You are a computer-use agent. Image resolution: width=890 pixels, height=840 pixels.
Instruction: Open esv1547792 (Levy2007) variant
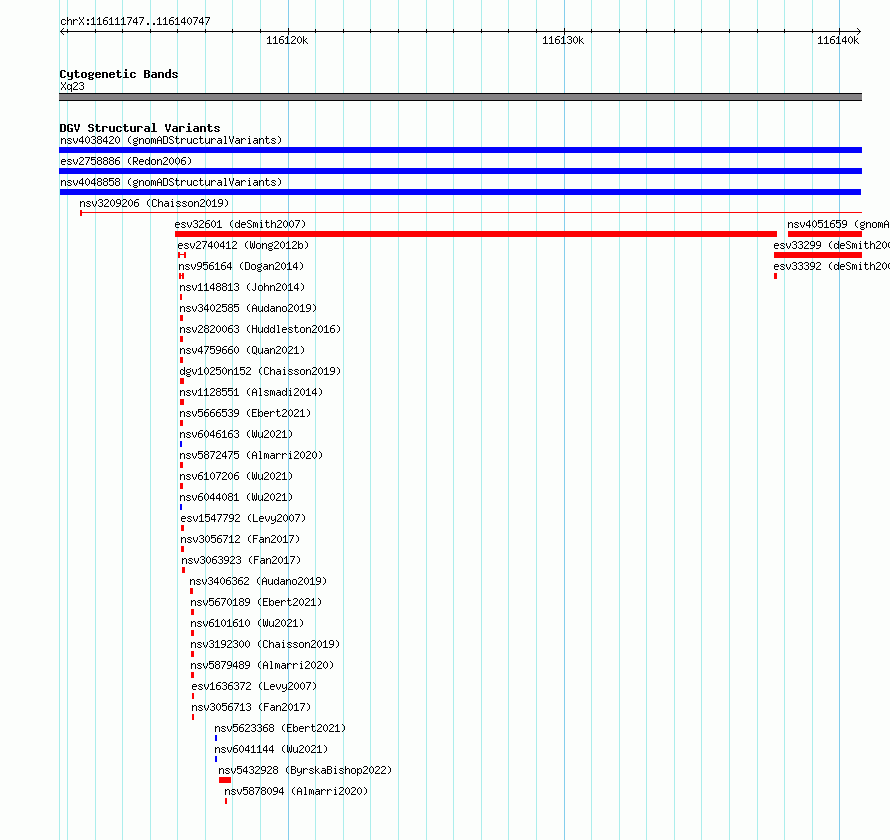click(243, 518)
